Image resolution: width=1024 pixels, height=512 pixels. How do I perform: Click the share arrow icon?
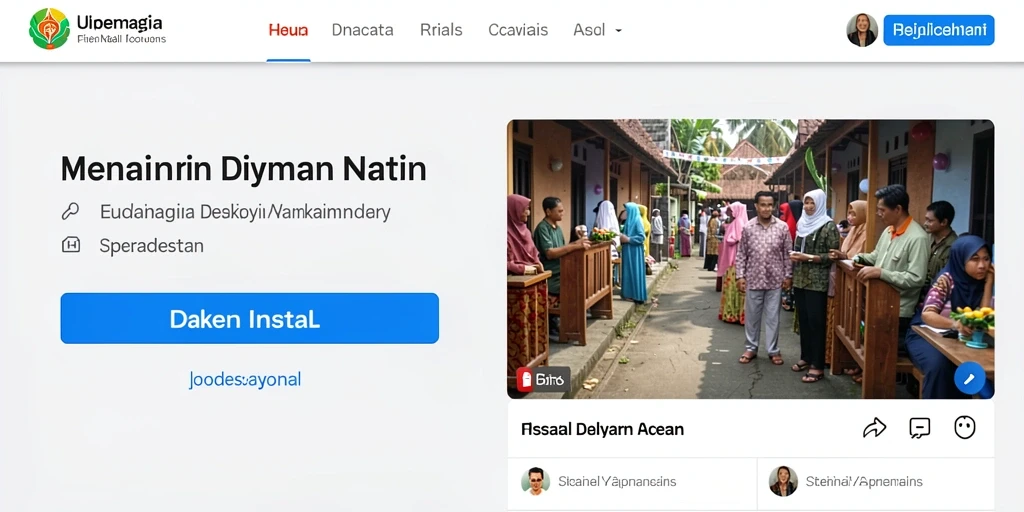point(874,428)
